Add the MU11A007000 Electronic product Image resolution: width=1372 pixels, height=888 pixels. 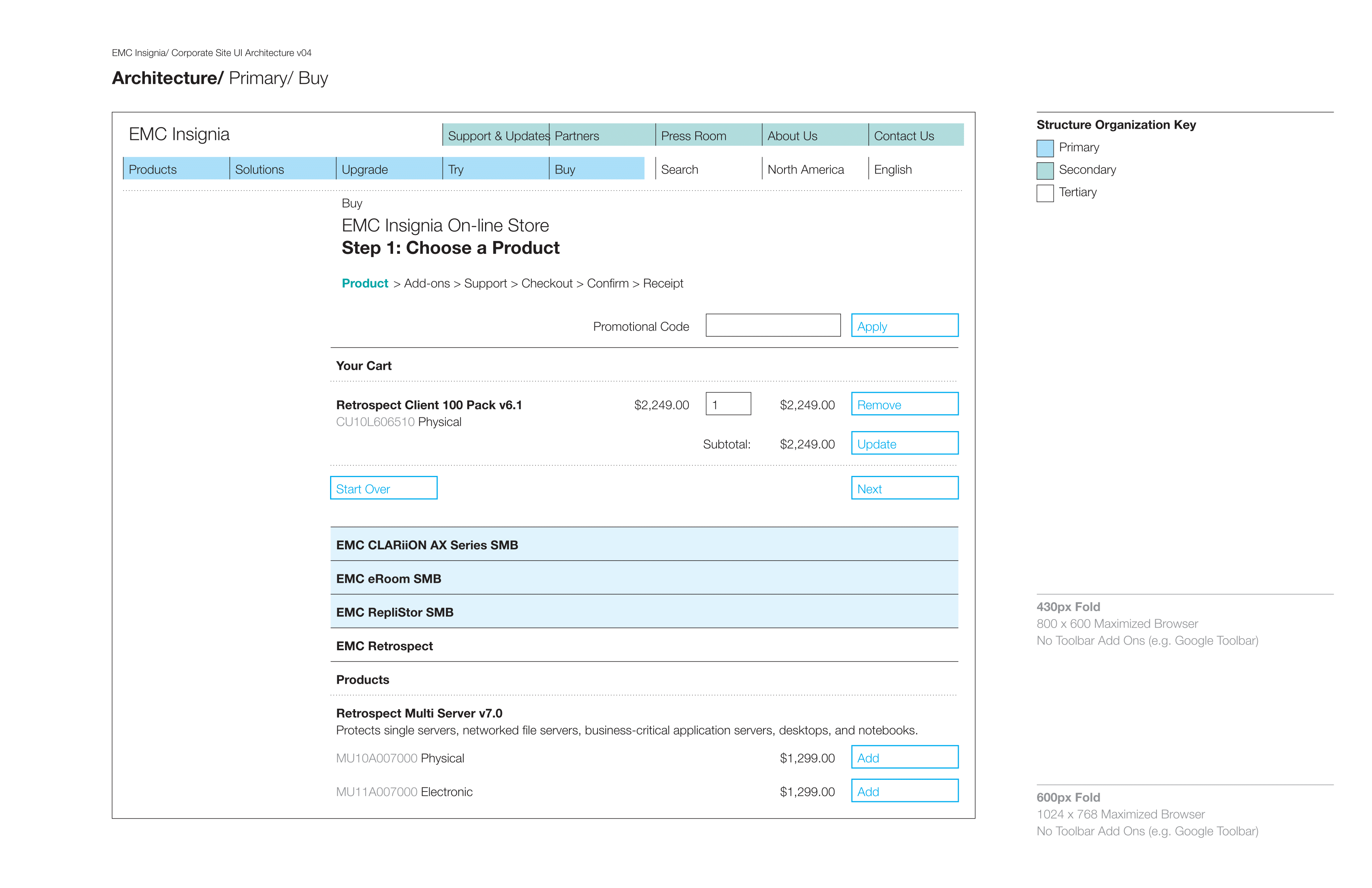click(905, 791)
